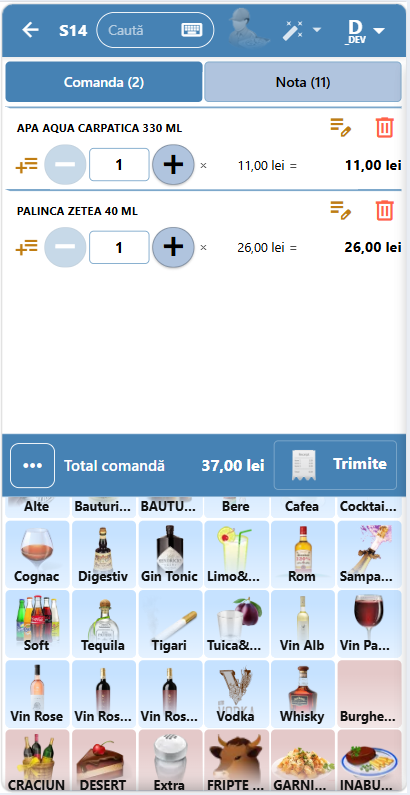Increase quantity of Palinca Zetea

pyautogui.click(x=173, y=247)
